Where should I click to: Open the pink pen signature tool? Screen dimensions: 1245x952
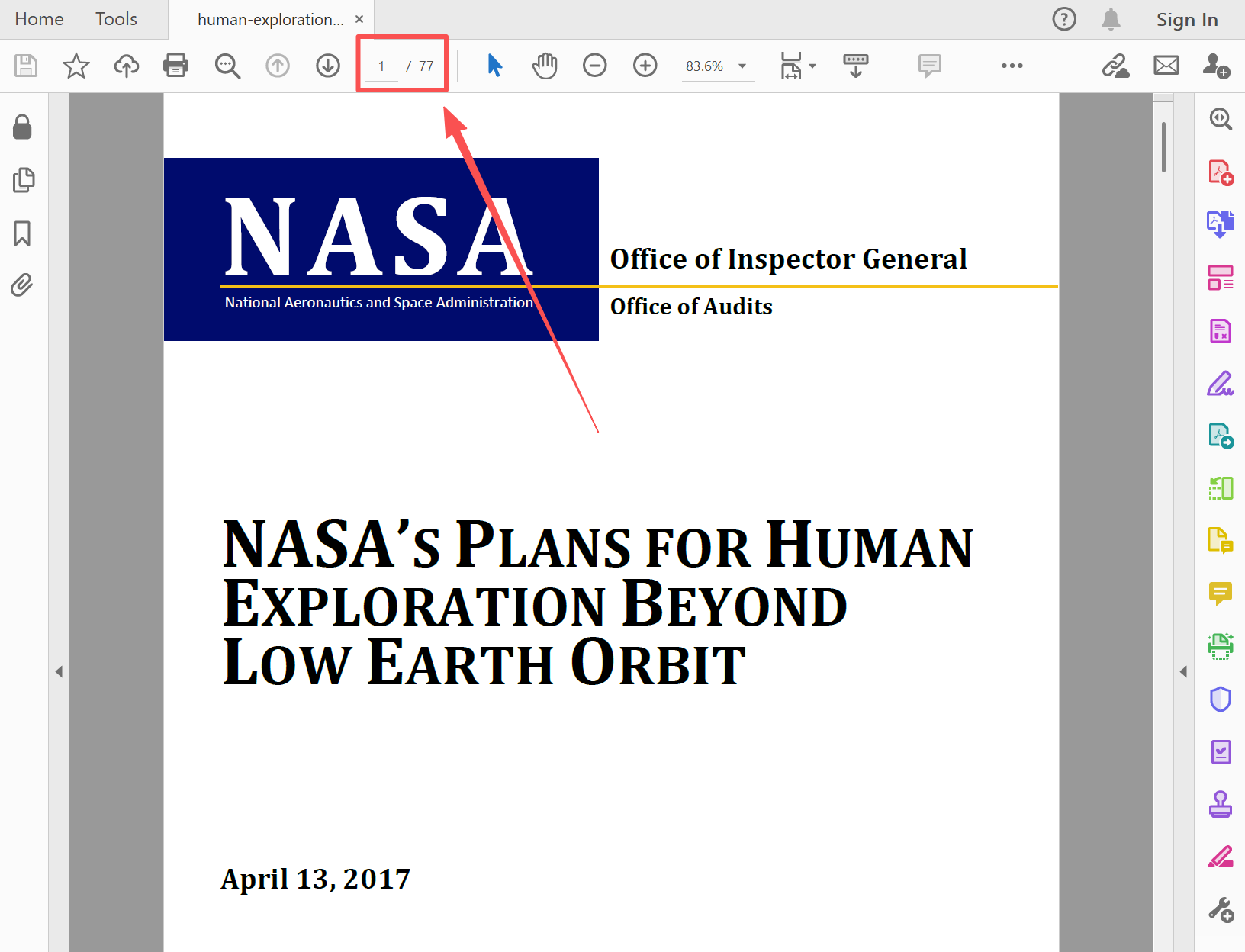tap(1221, 857)
